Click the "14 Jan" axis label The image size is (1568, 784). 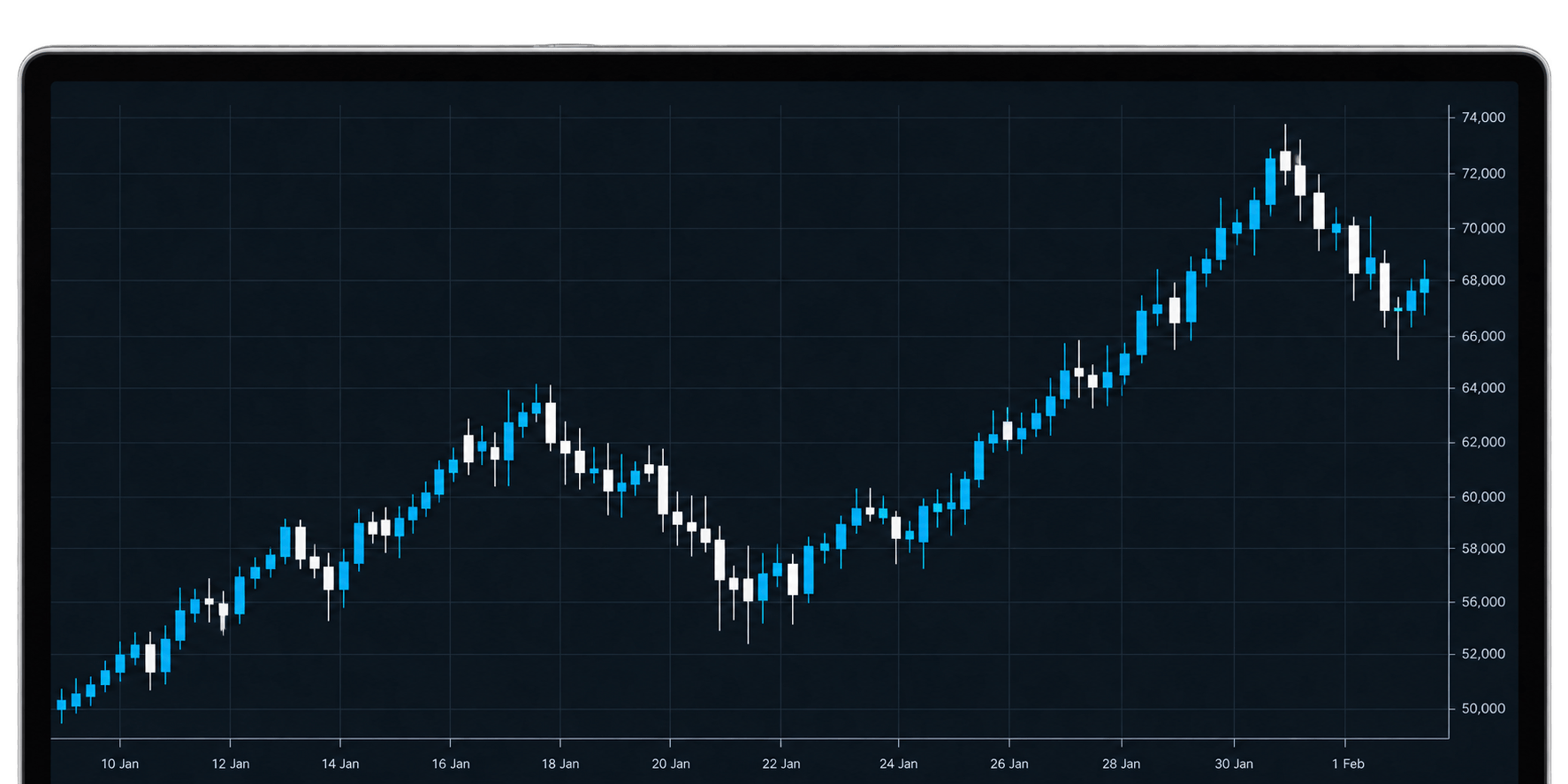pos(340,764)
